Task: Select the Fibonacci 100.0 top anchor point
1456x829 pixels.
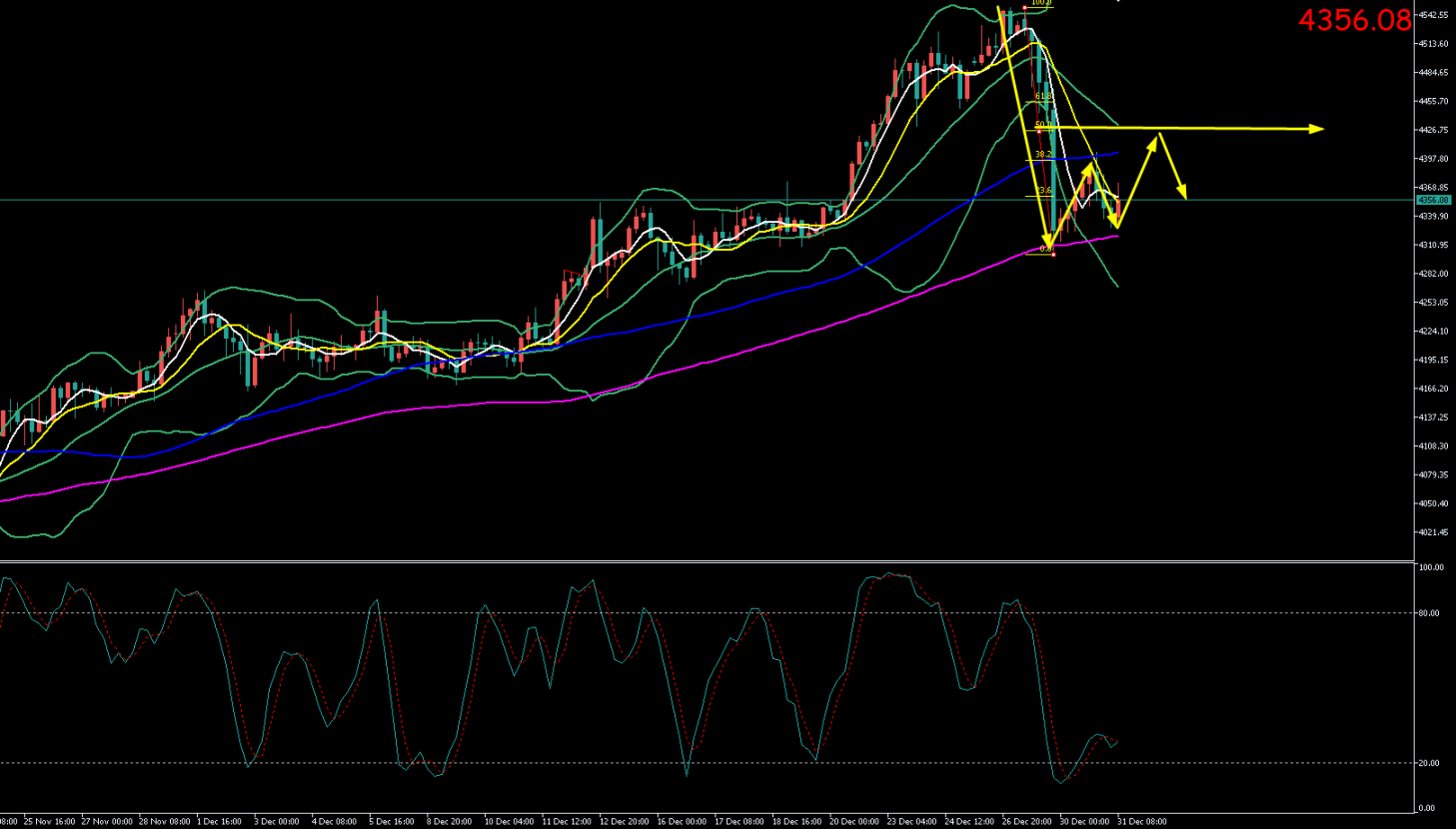Action: tap(1025, 8)
